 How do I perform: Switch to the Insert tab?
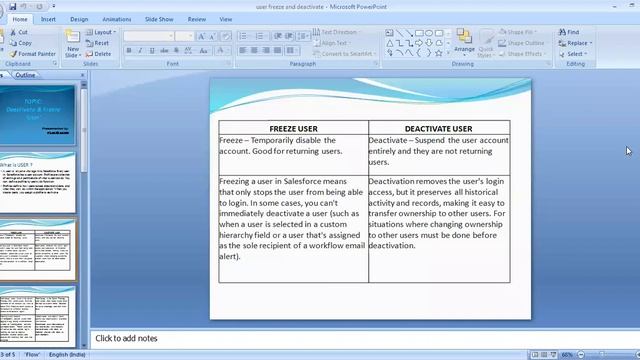[48, 19]
